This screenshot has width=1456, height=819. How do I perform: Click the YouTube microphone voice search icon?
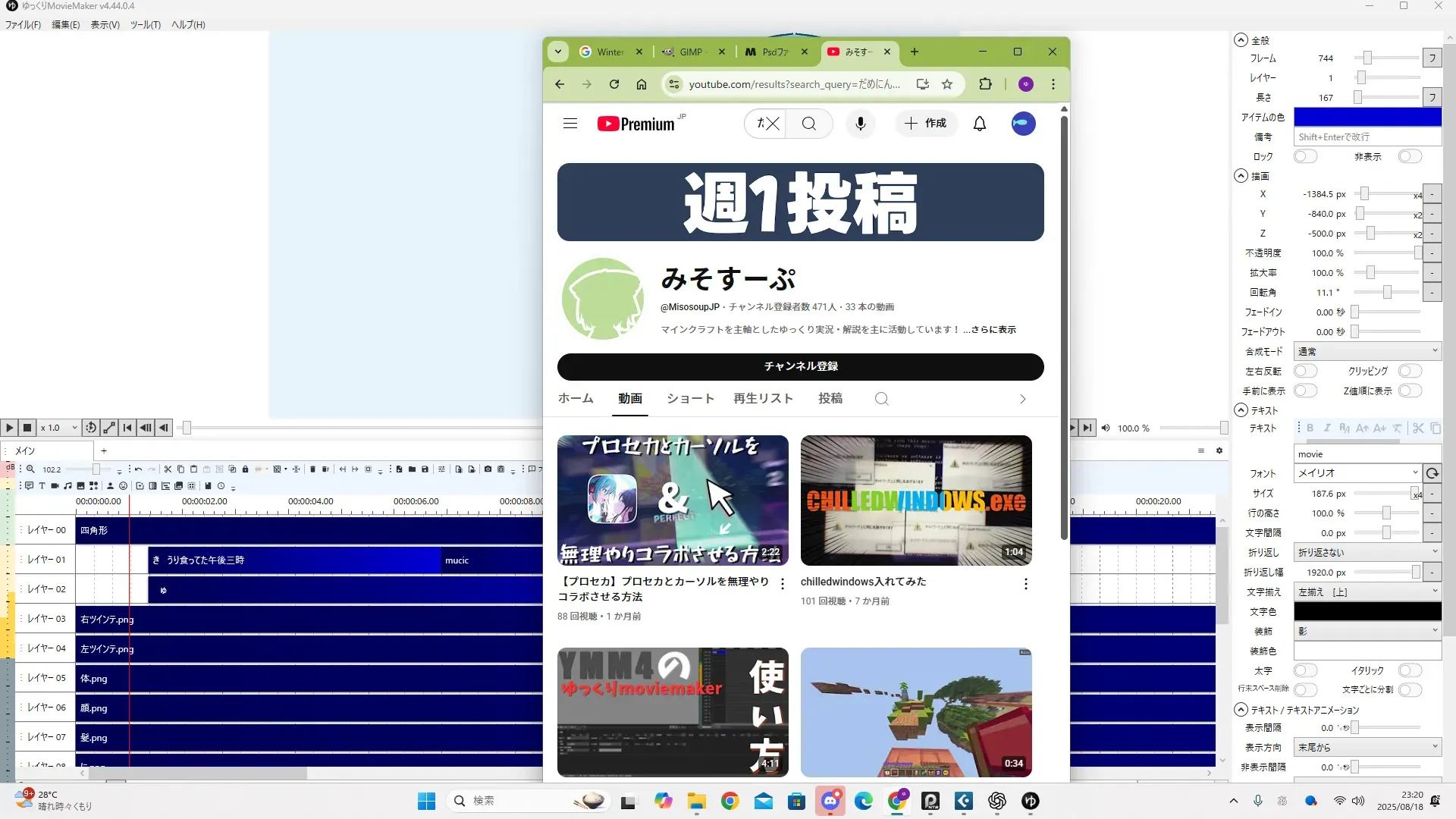860,124
